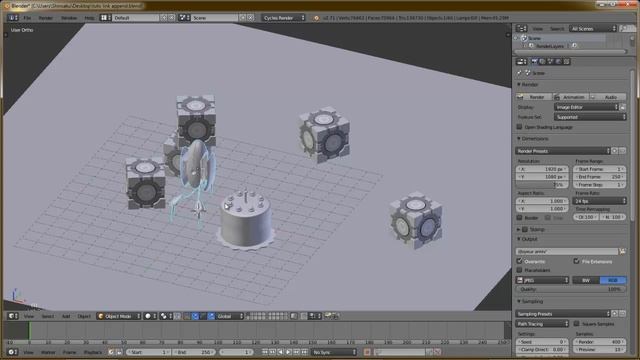Open the 3D viewport Add menu
This screenshot has height=360, width=640.
tap(66, 316)
